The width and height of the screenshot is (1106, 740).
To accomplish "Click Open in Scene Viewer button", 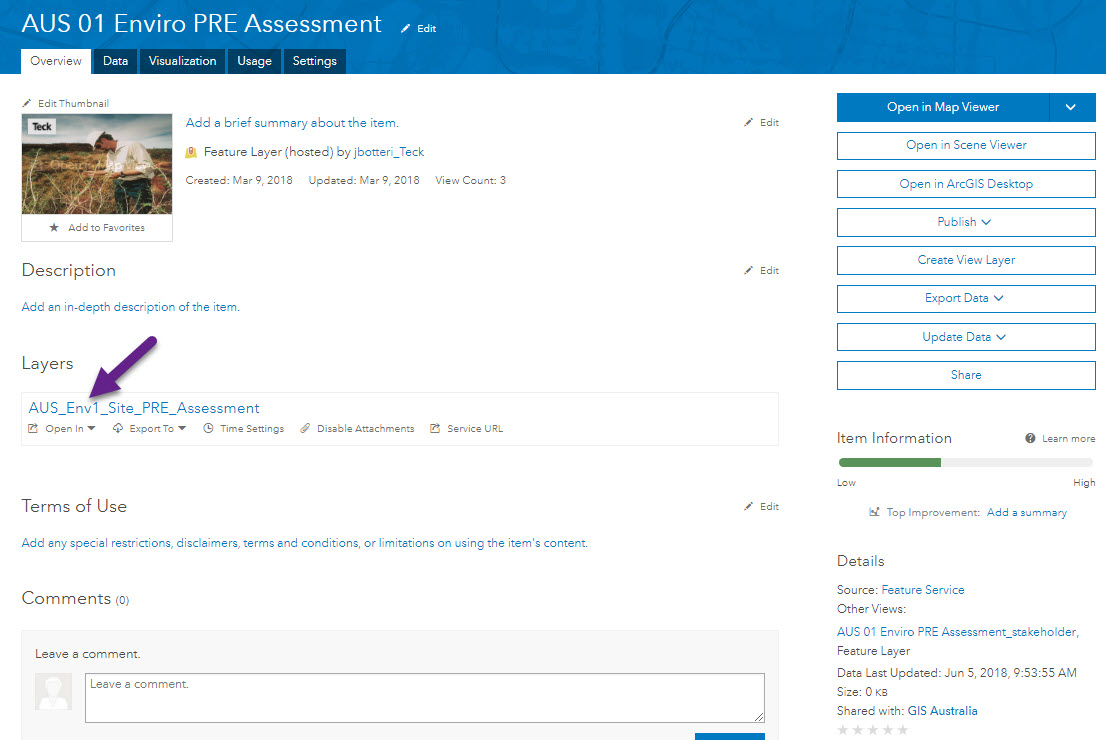I will click(x=966, y=145).
